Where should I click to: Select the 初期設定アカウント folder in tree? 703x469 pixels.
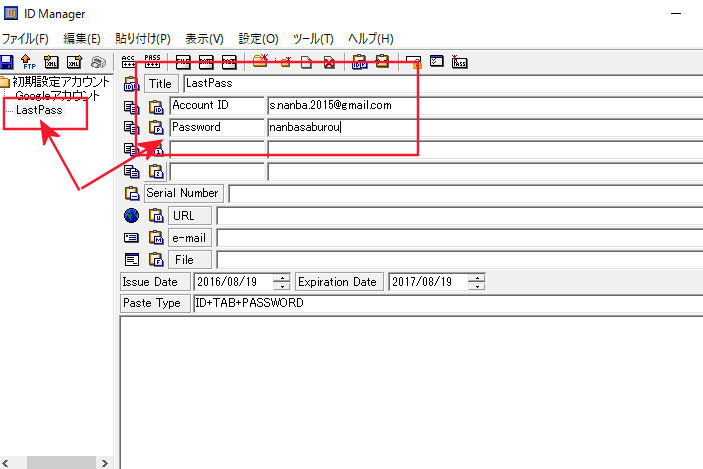point(60,82)
